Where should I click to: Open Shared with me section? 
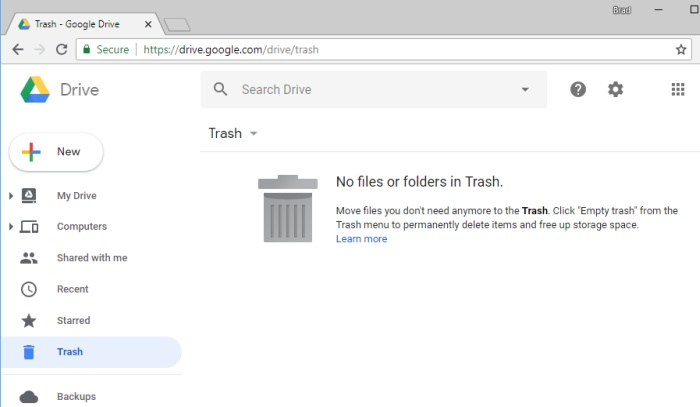[92, 258]
